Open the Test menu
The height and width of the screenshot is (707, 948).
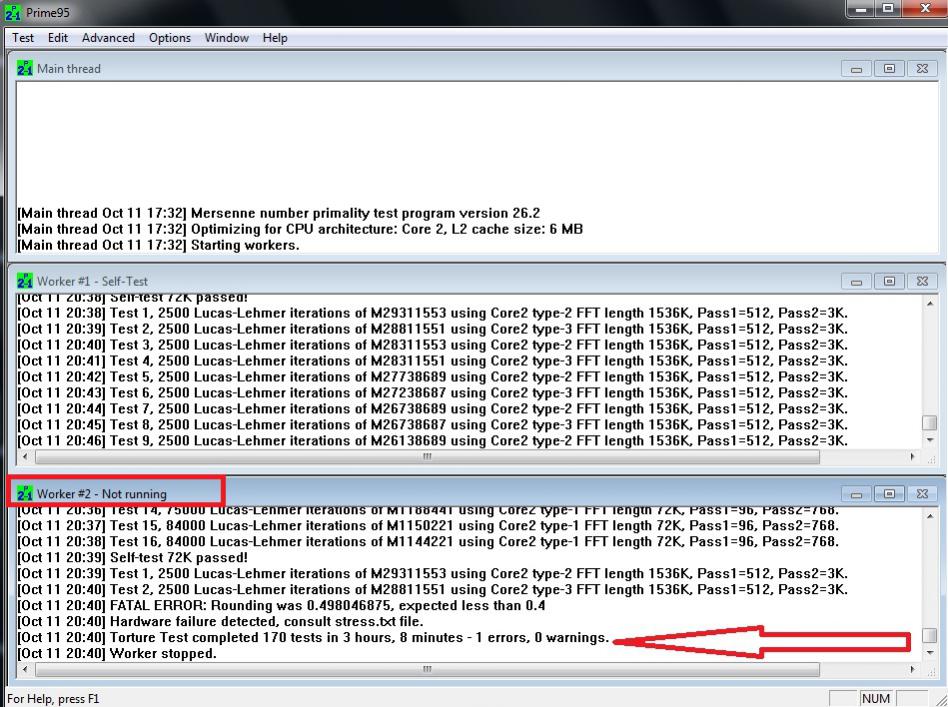(x=23, y=37)
